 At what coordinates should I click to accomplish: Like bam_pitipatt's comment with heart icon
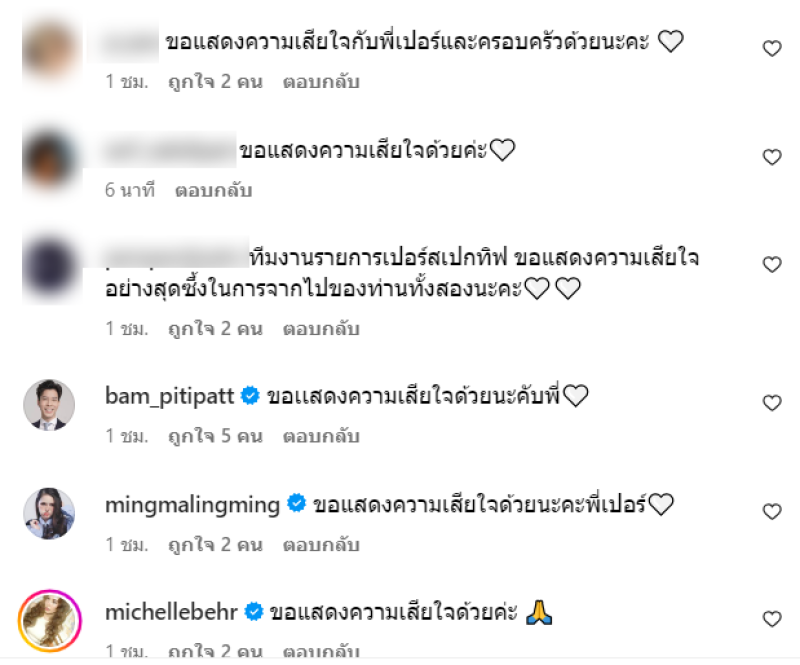[772, 403]
